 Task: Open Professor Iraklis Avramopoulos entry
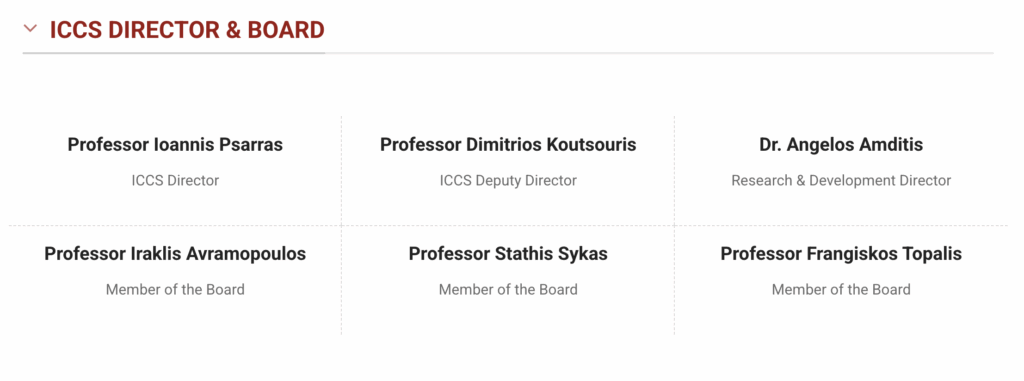[175, 254]
